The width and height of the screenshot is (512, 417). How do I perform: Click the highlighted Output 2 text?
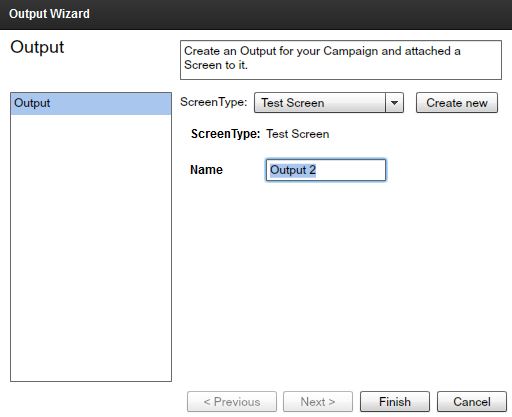pos(293,170)
